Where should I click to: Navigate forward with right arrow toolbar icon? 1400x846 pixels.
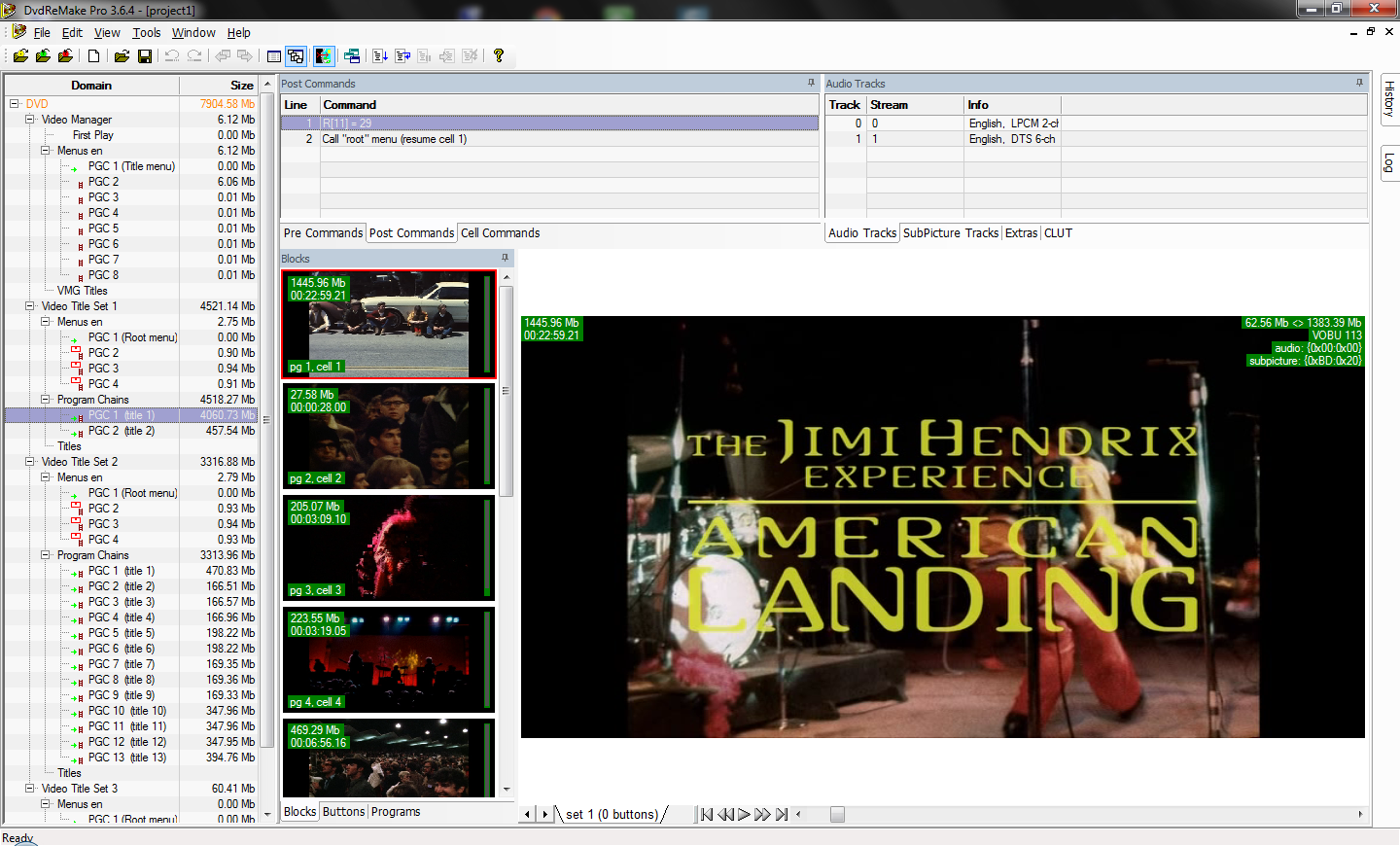coord(245,56)
